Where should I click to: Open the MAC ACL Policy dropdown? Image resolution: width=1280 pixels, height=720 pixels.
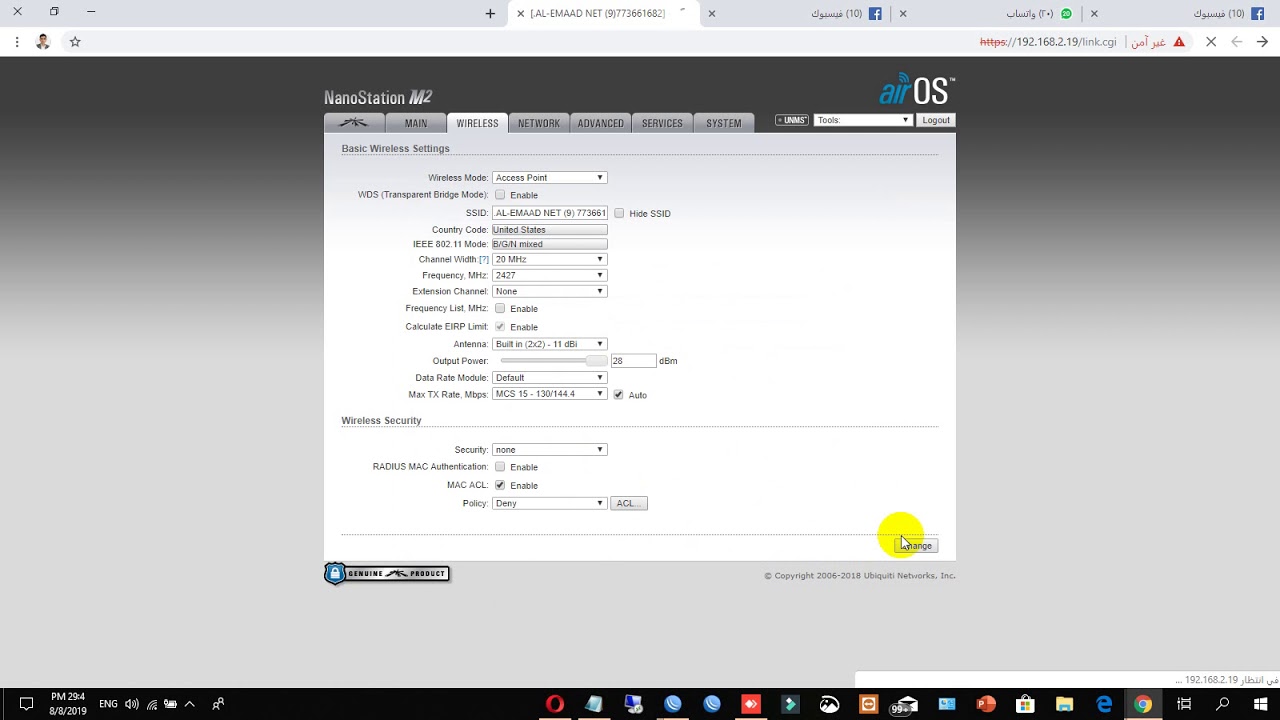coord(549,503)
